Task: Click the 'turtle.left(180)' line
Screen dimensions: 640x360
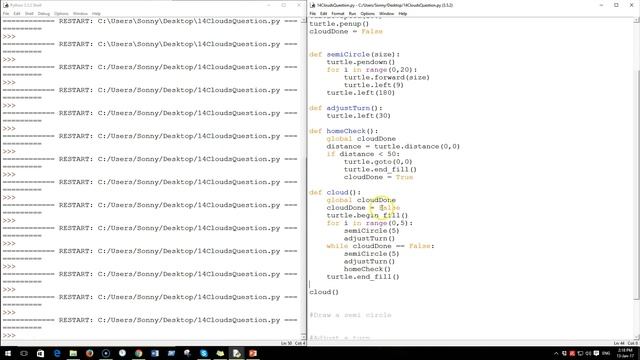Action: tap(360, 93)
